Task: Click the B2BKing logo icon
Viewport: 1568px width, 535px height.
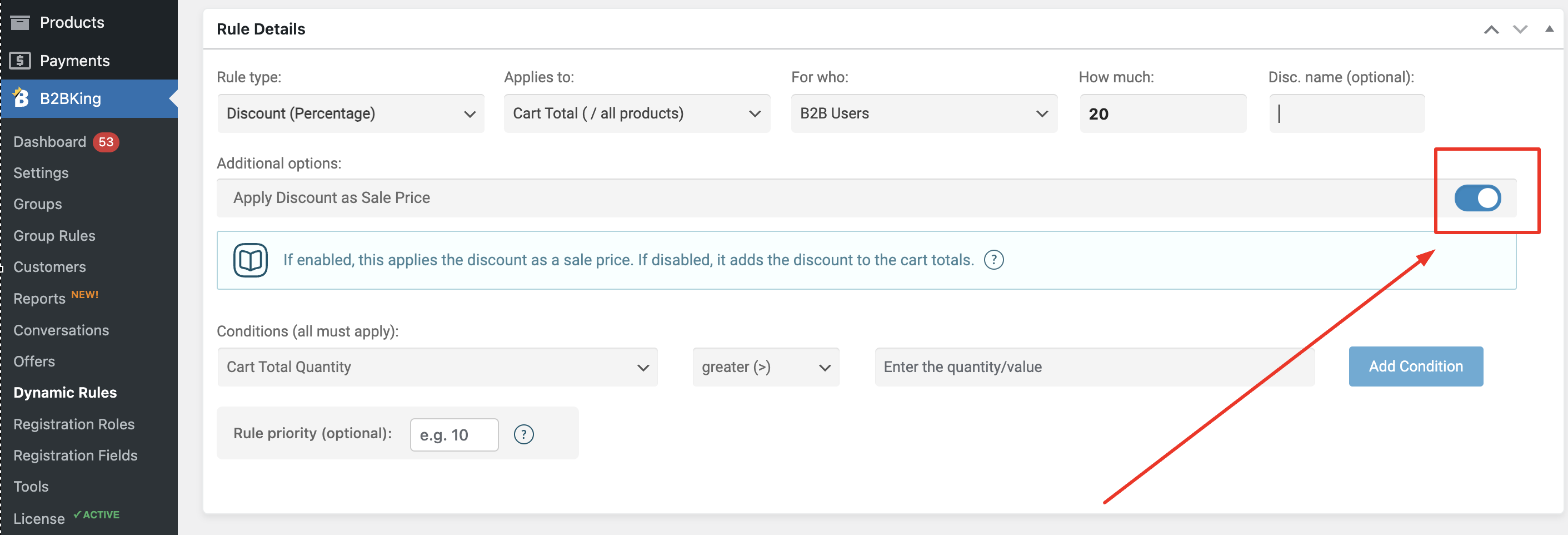Action: coord(21,97)
